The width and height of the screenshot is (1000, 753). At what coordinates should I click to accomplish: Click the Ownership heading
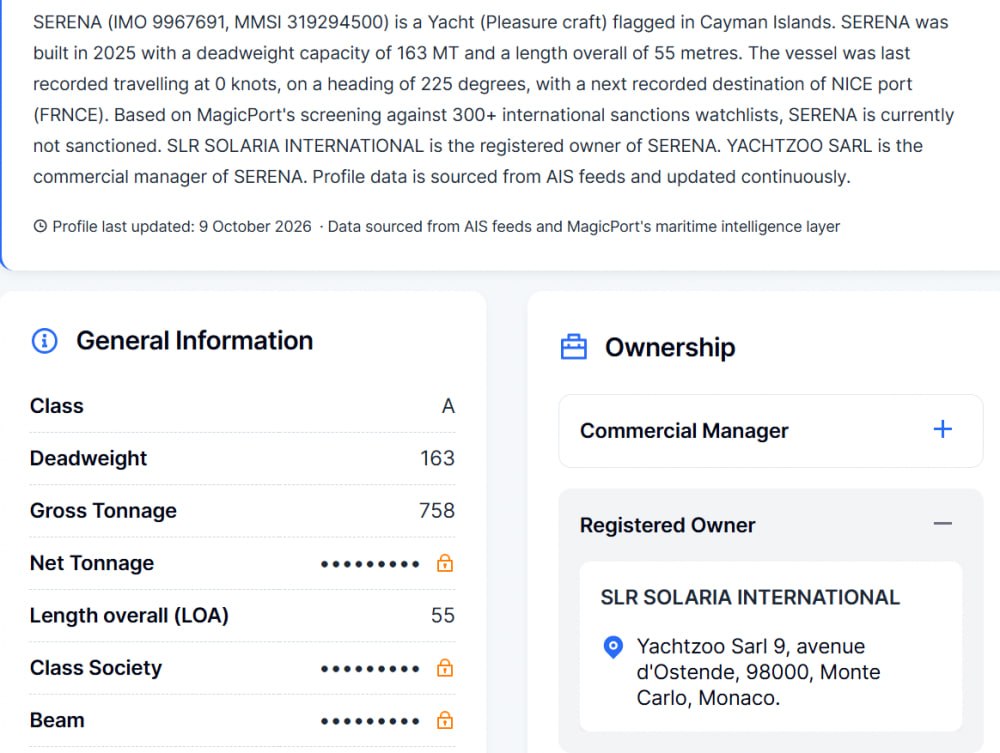coord(670,347)
